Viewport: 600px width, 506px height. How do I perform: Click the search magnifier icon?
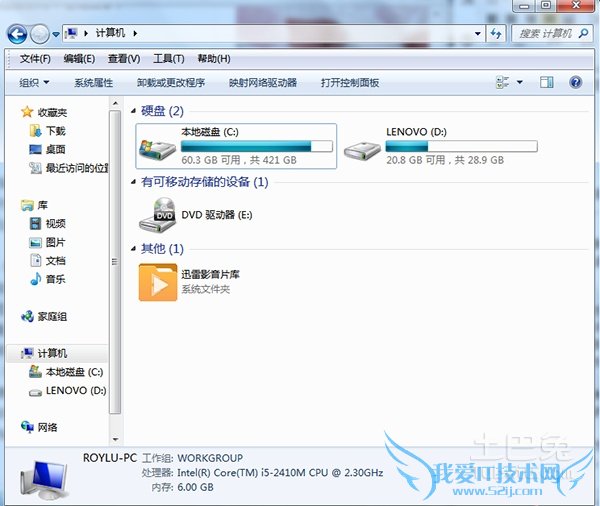[584, 34]
